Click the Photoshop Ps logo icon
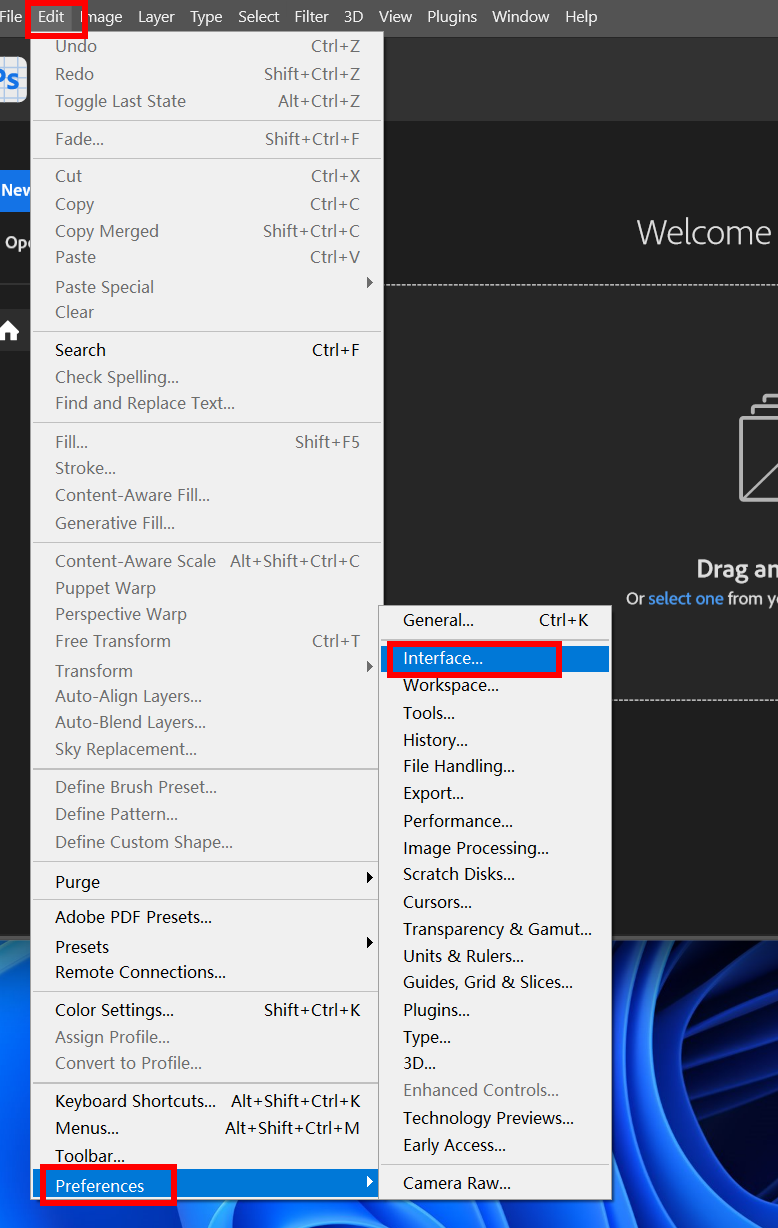The image size is (778, 1228). point(12,79)
